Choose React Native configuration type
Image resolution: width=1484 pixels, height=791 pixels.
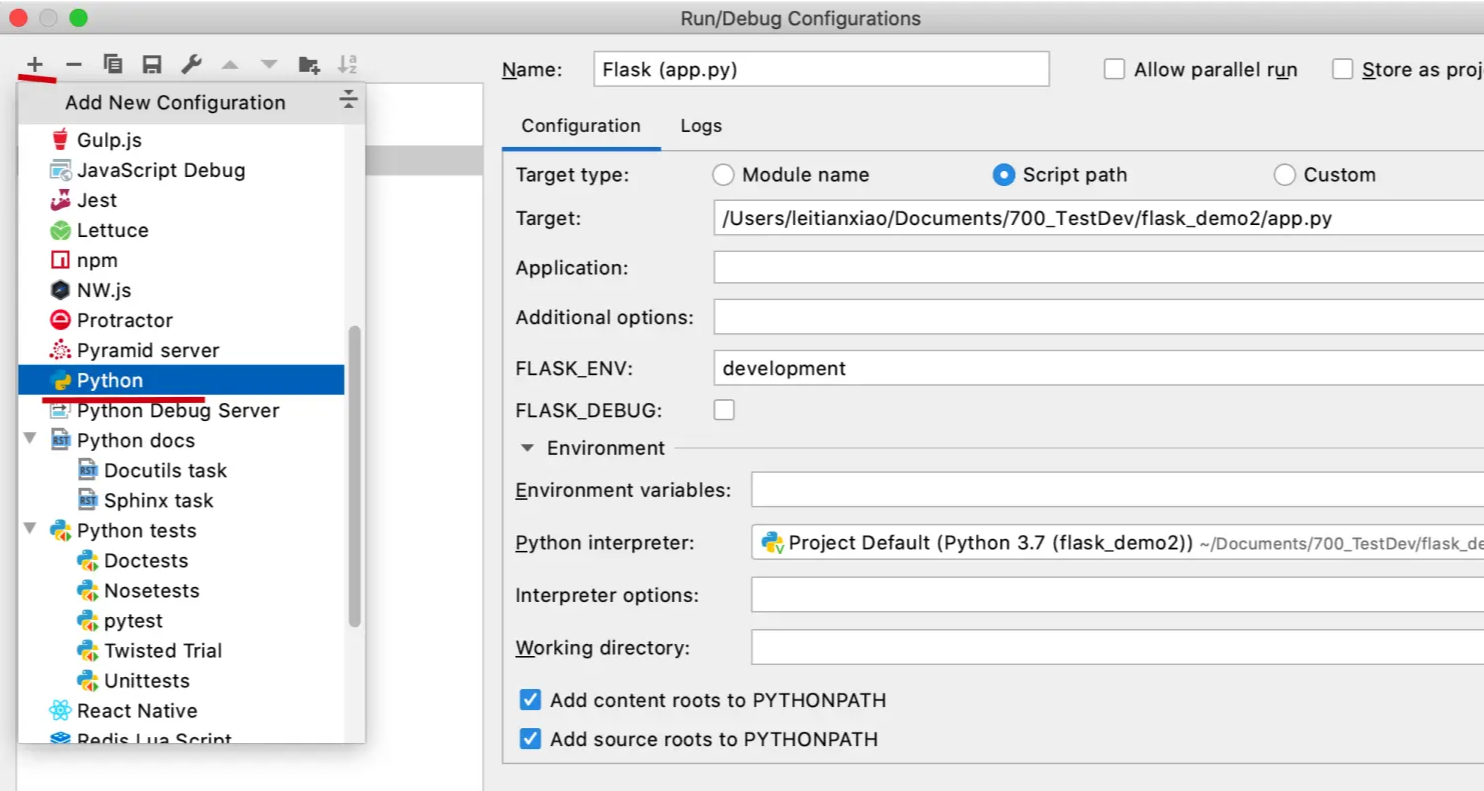[181, 710]
